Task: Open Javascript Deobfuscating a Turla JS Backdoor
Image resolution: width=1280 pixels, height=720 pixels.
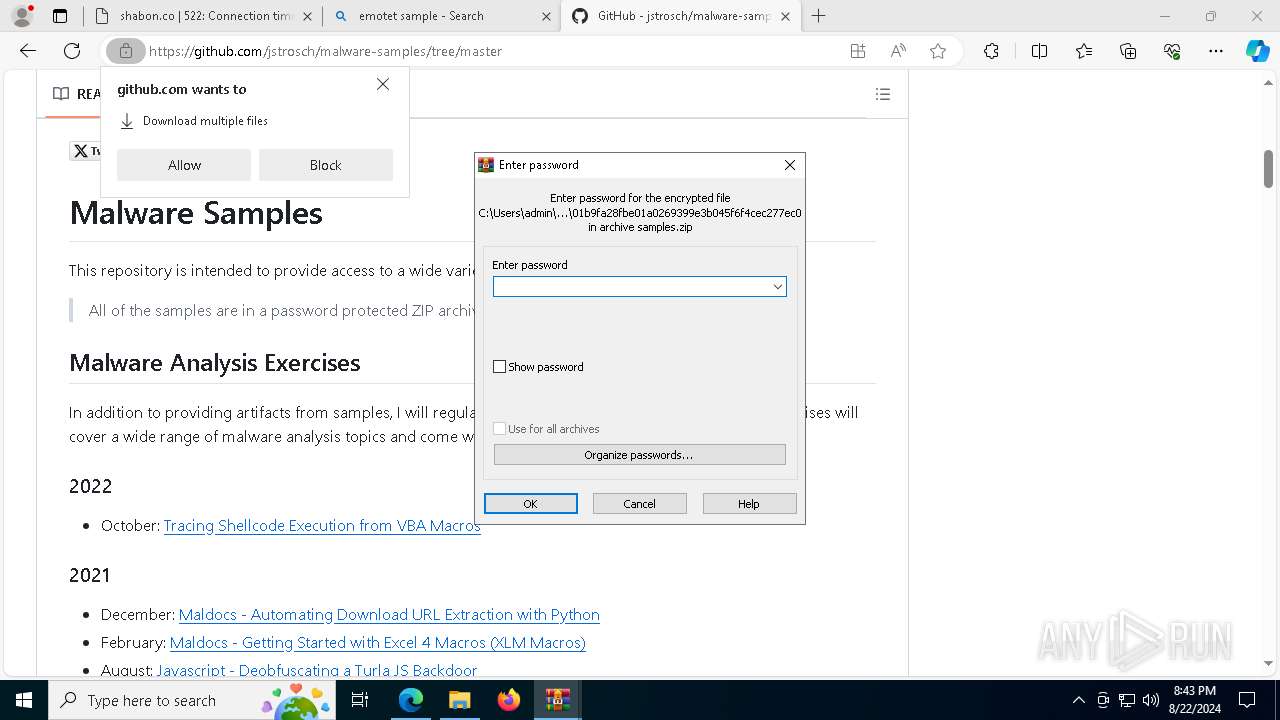Action: click(317, 670)
